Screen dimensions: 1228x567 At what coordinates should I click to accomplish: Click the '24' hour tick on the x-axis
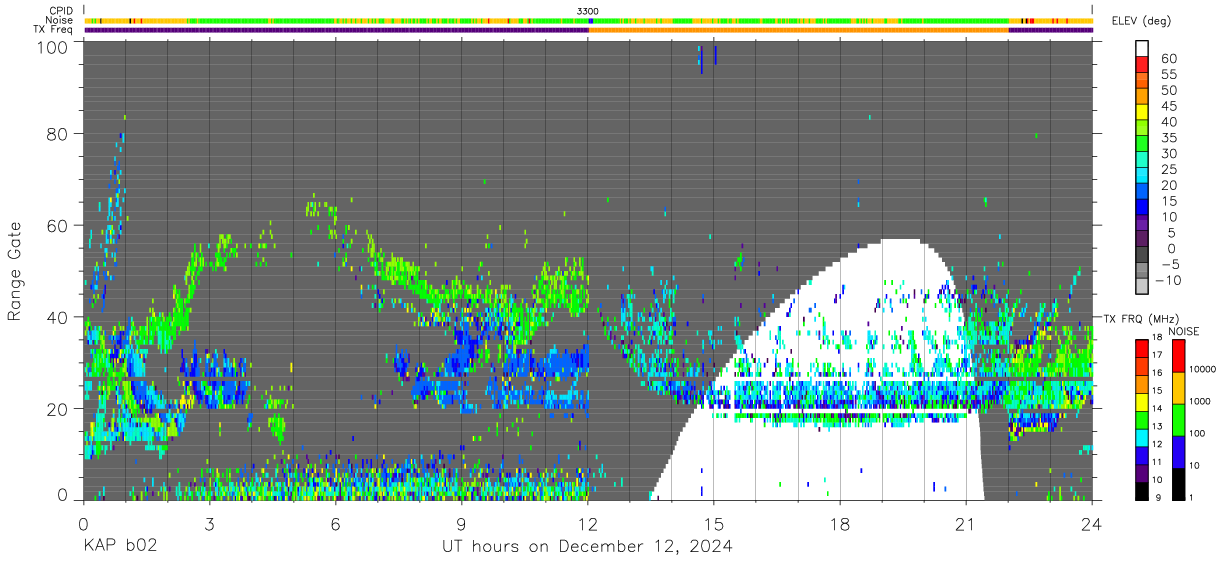[1092, 523]
